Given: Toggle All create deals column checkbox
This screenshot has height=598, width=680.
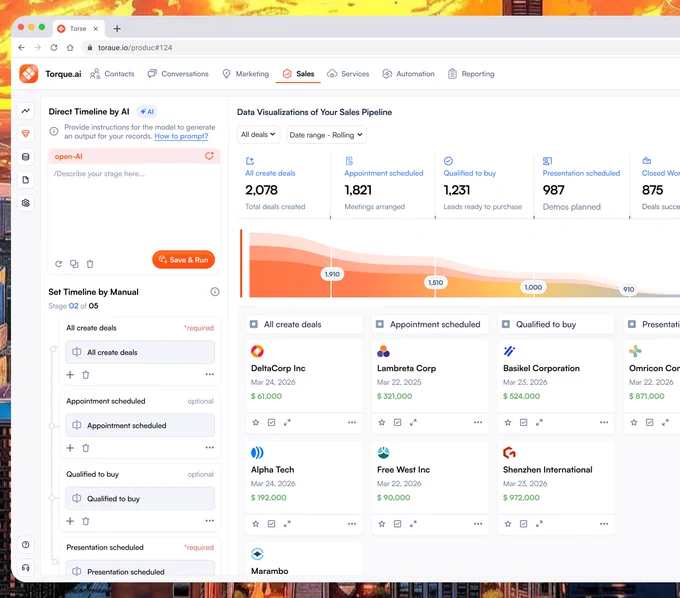Looking at the screenshot, I should (x=254, y=324).
